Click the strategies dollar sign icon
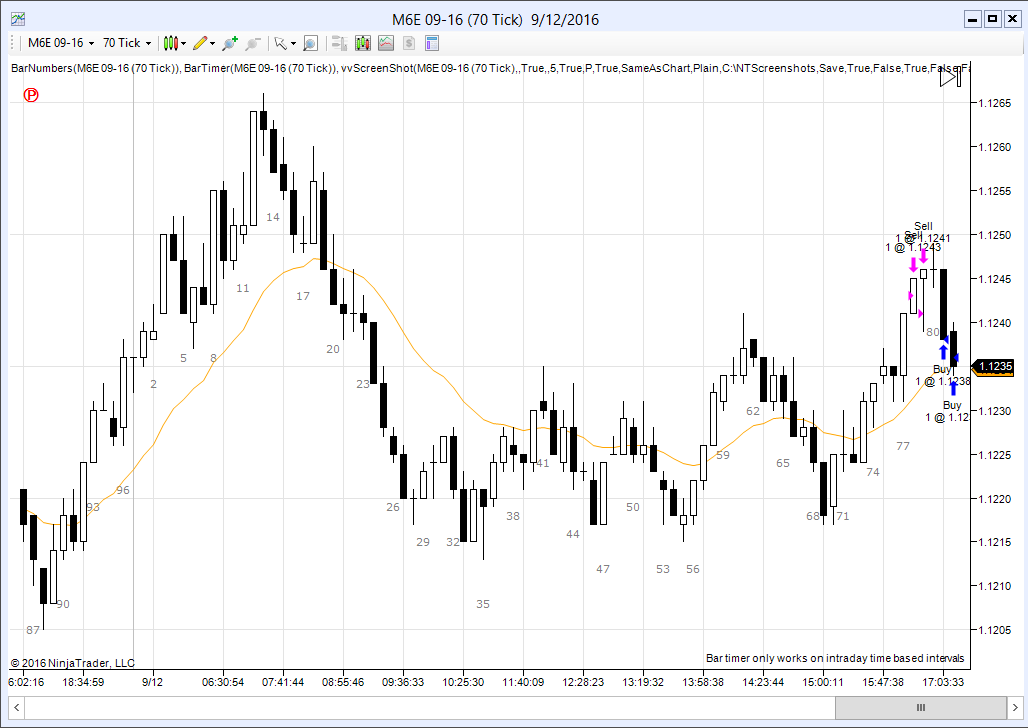 (x=409, y=43)
